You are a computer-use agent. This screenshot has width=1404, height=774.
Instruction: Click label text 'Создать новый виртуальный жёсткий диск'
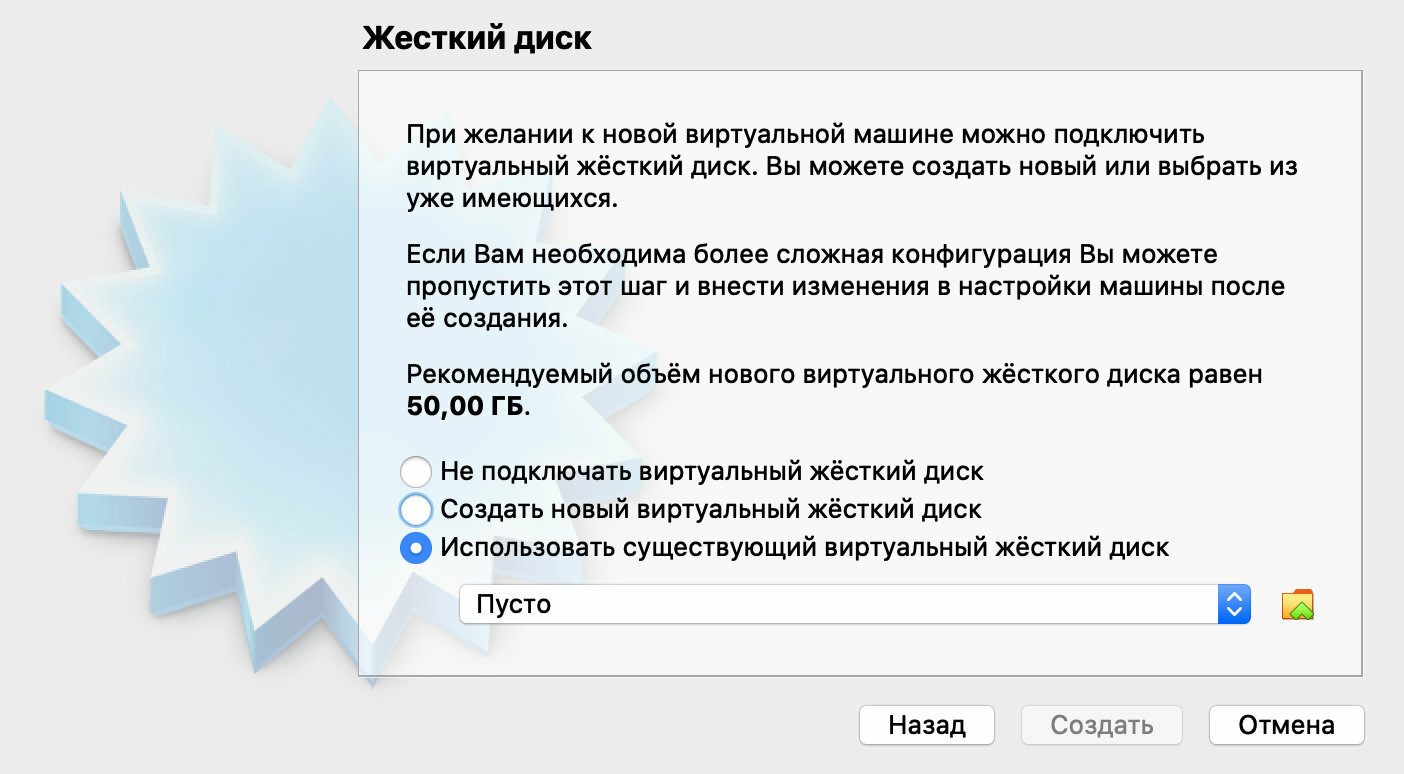pos(711,510)
